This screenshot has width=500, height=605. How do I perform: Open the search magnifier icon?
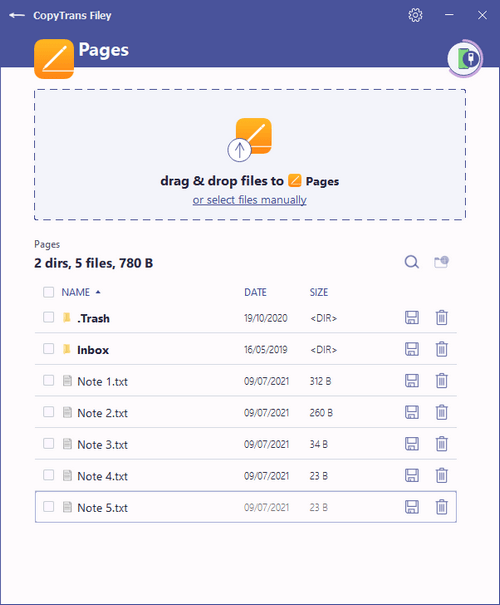click(x=412, y=262)
